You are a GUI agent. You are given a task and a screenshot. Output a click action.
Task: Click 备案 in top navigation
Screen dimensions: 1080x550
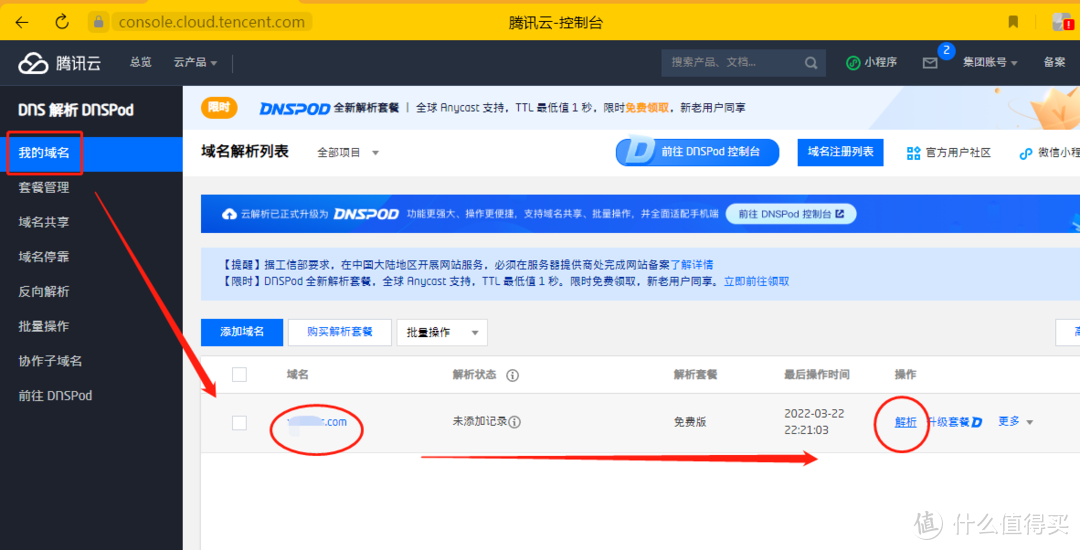[x=1054, y=63]
